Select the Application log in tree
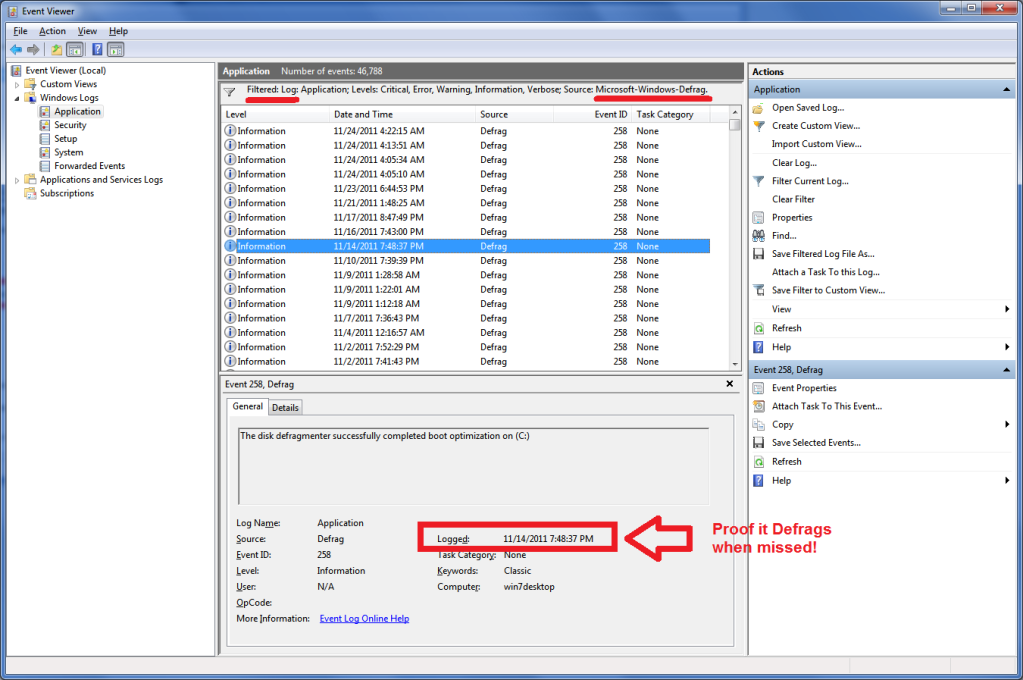The height and width of the screenshot is (680, 1023). coord(77,112)
